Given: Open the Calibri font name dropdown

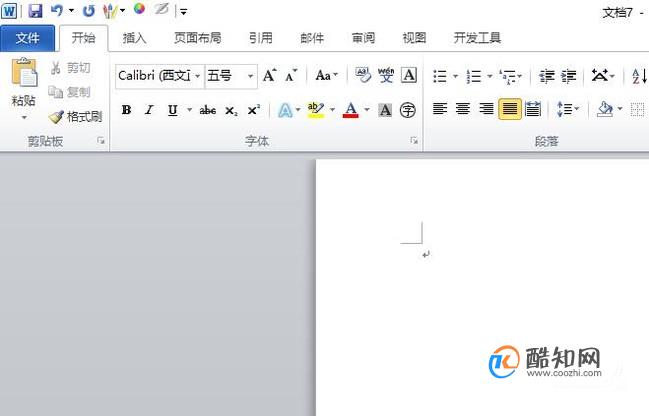Looking at the screenshot, I should 197,76.
